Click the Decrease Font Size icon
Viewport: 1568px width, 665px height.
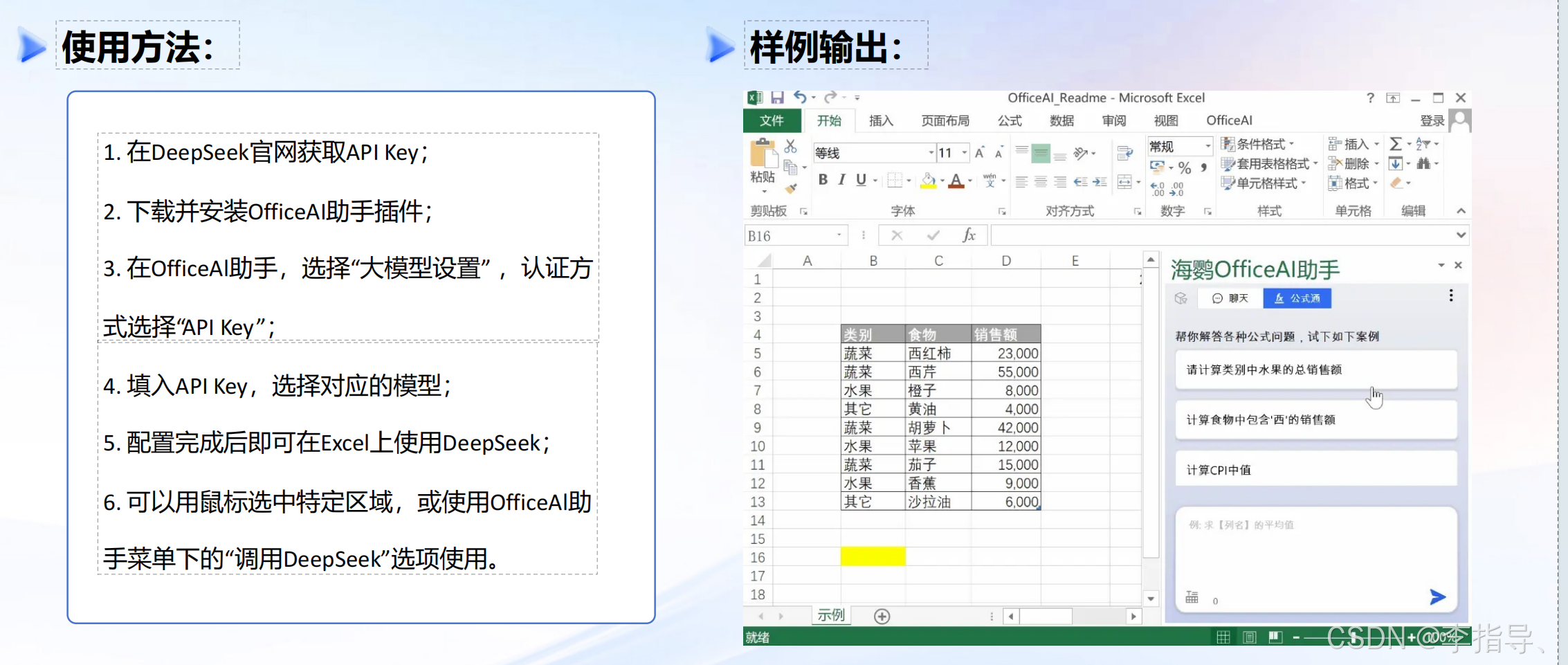tap(999, 153)
